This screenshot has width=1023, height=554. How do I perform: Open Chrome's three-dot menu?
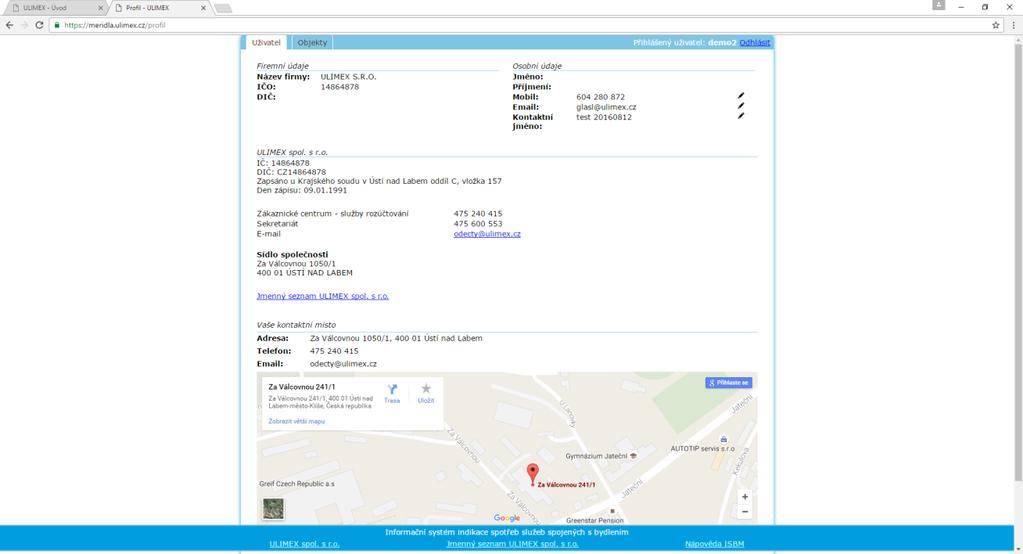[1013, 25]
